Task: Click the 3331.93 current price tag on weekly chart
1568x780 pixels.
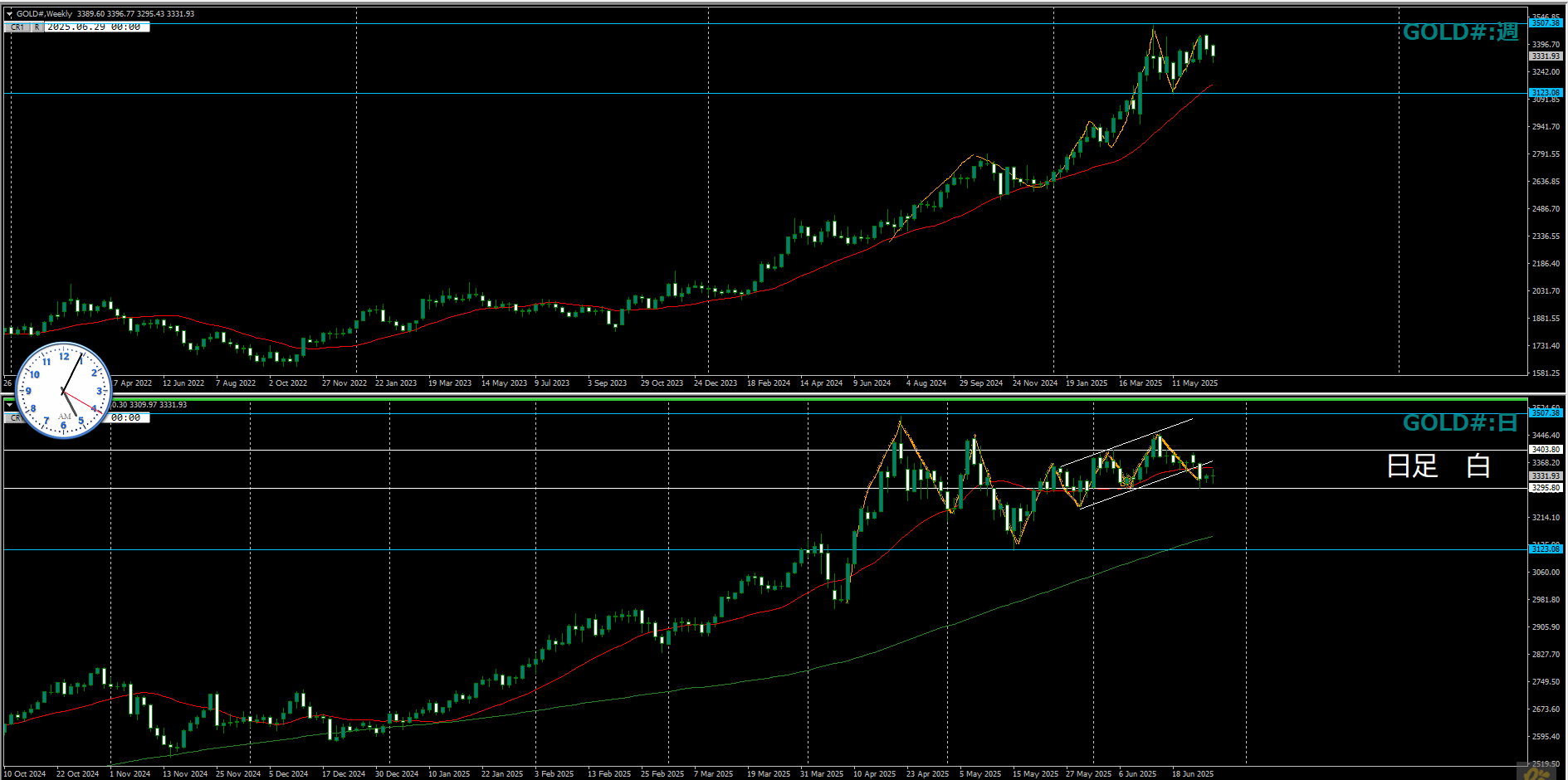Action: pos(1546,56)
